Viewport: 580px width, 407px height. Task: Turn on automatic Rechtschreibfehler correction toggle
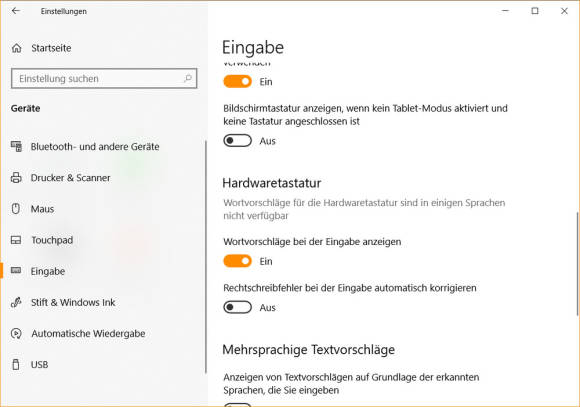coord(237,307)
